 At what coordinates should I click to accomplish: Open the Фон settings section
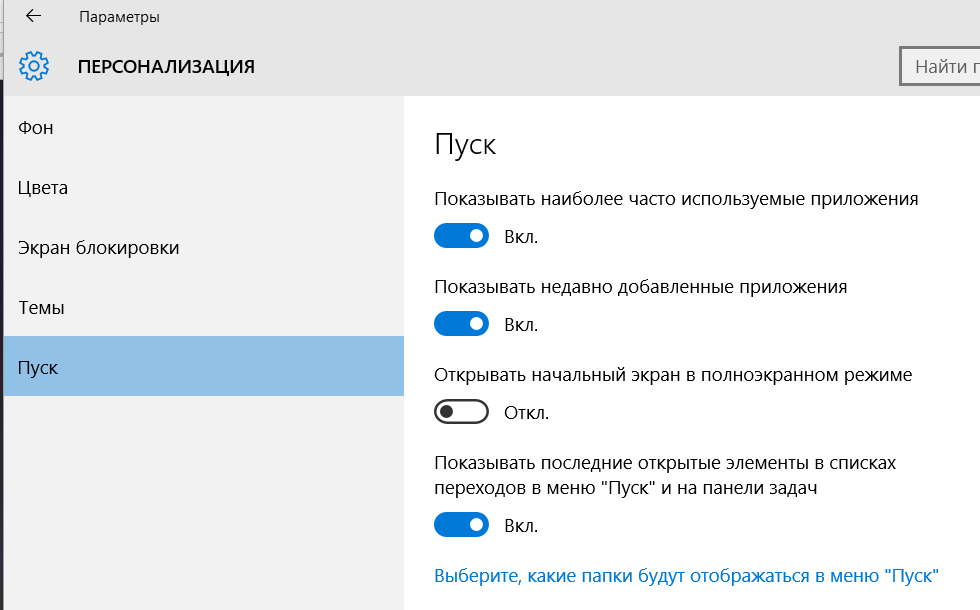[x=36, y=128]
